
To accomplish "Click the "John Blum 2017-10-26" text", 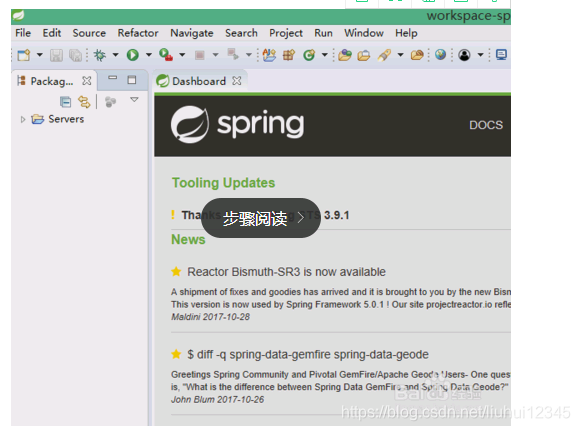I will click(x=218, y=400).
